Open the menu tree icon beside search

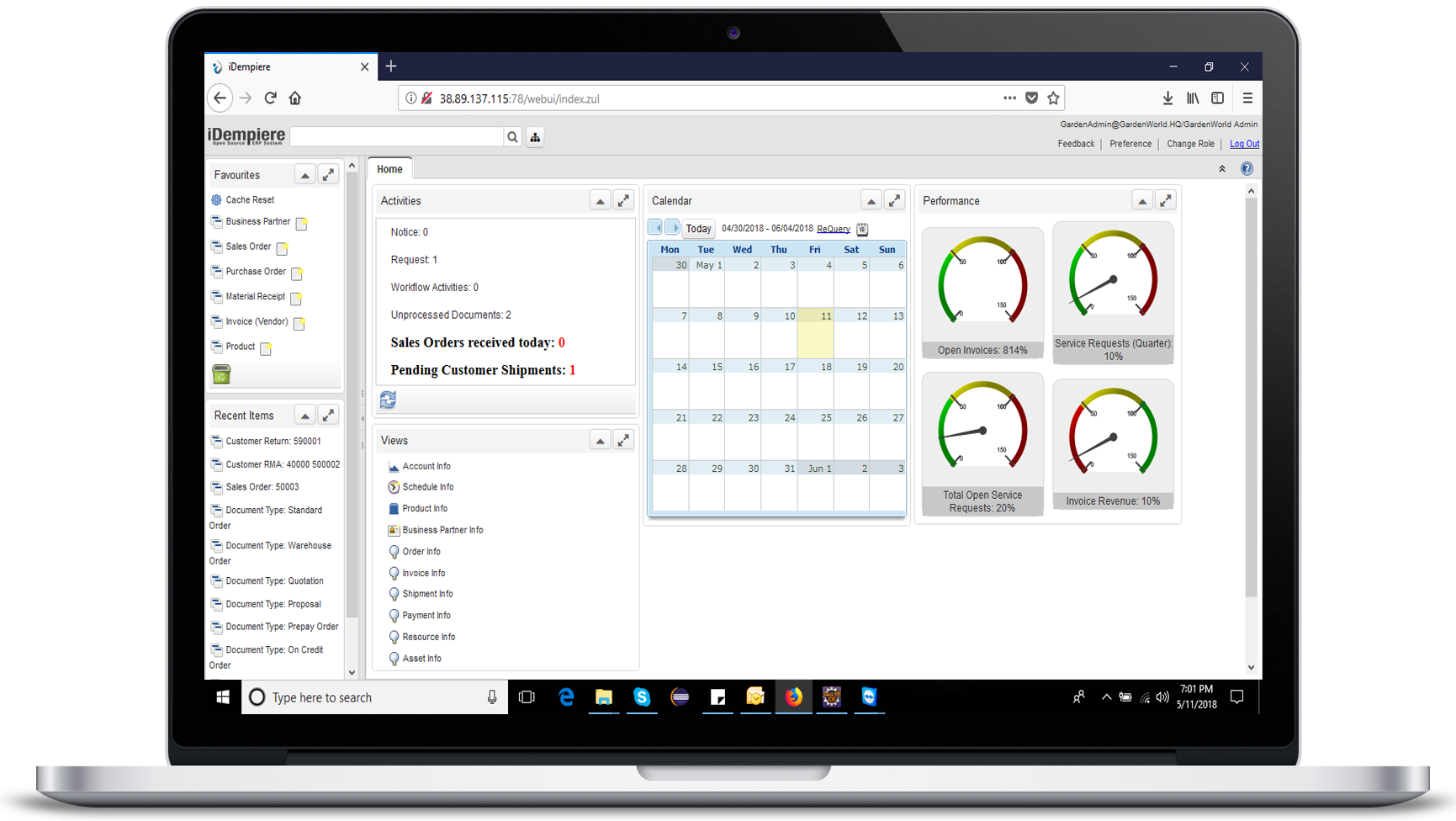click(535, 137)
